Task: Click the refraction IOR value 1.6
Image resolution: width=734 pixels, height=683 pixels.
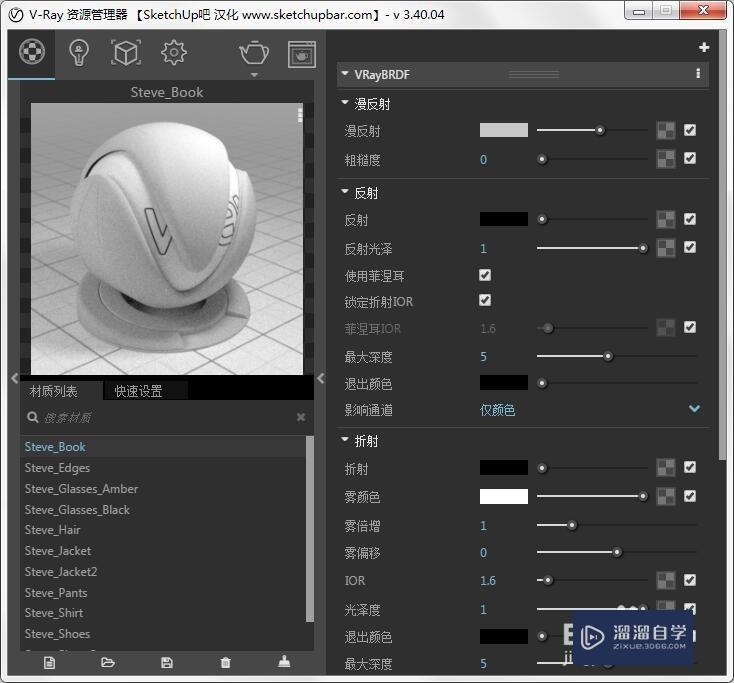Action: 488,581
